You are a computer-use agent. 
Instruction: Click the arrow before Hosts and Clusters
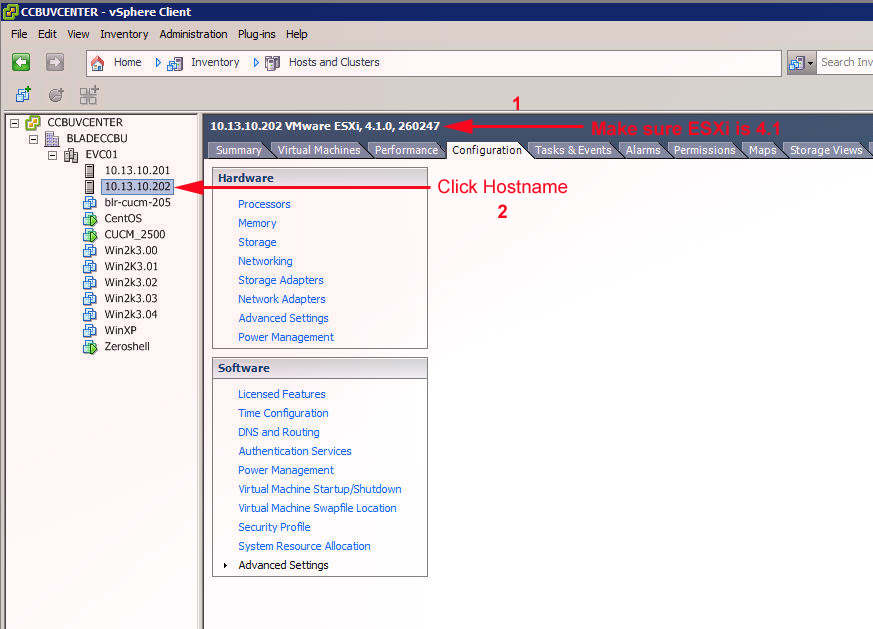256,63
